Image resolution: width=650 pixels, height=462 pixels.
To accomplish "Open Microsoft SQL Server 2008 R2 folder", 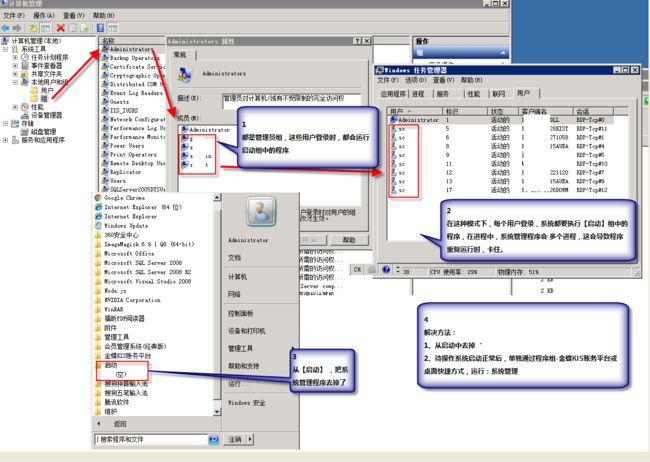I will [143, 272].
